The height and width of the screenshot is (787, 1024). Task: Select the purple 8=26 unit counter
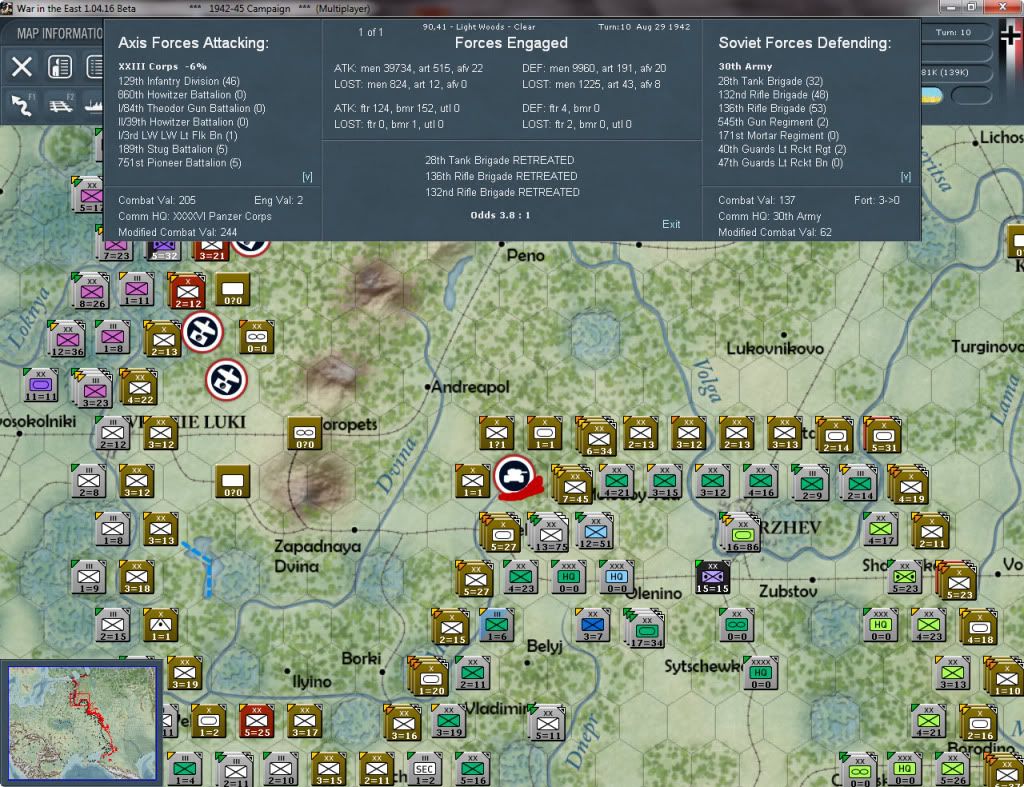coord(91,291)
